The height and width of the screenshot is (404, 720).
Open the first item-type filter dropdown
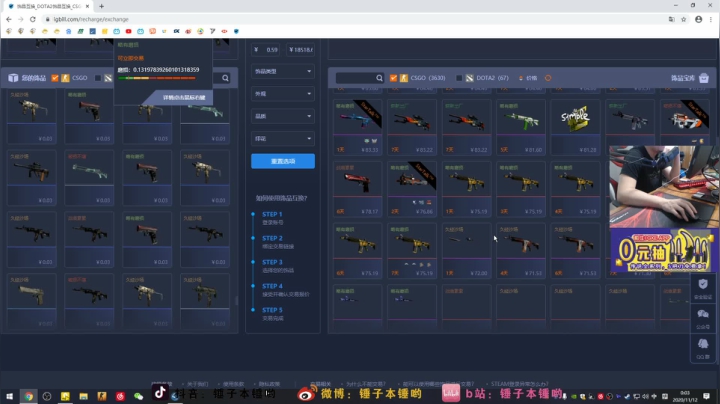pyautogui.click(x=283, y=71)
